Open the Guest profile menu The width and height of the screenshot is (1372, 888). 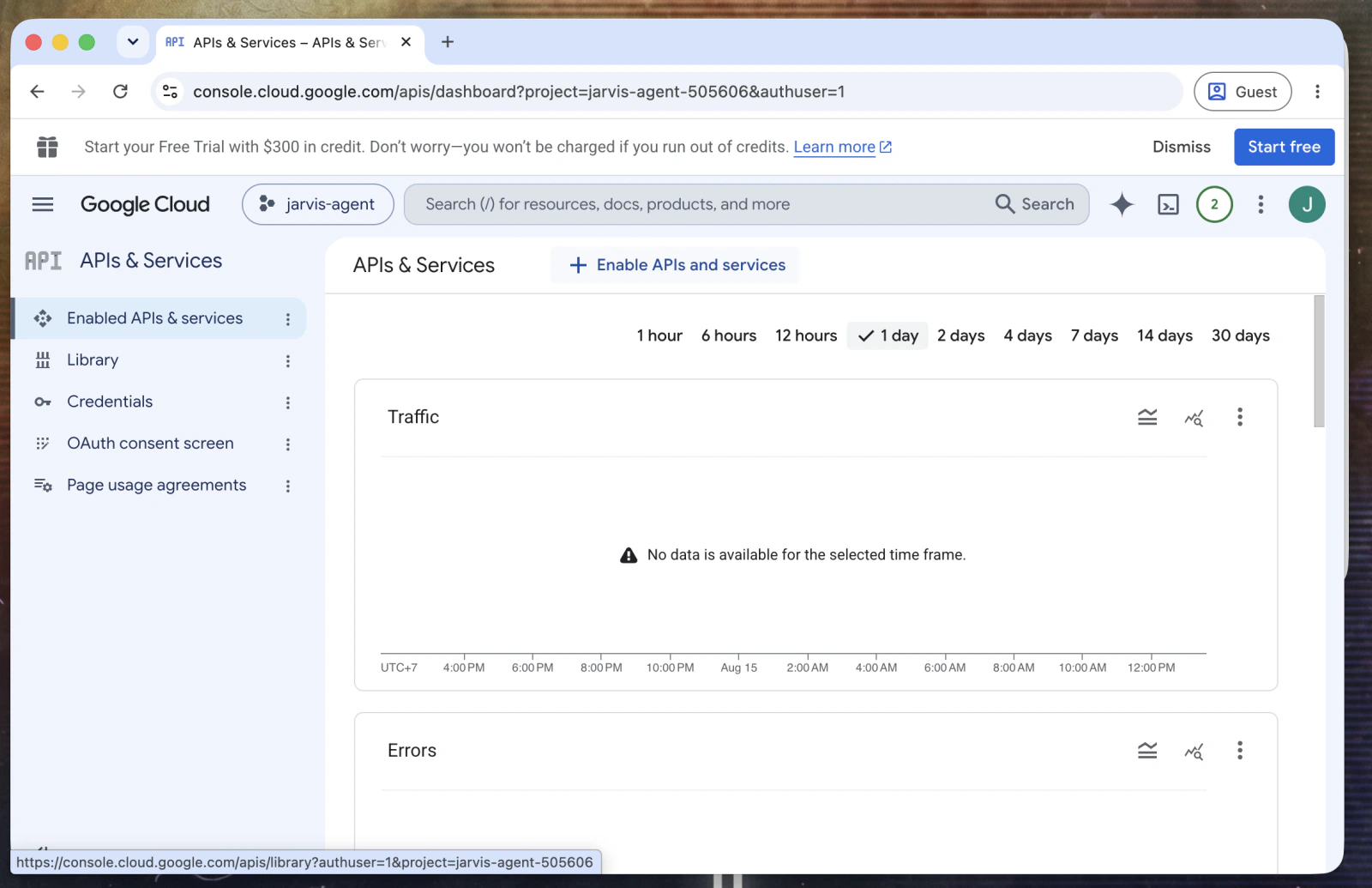1243,92
